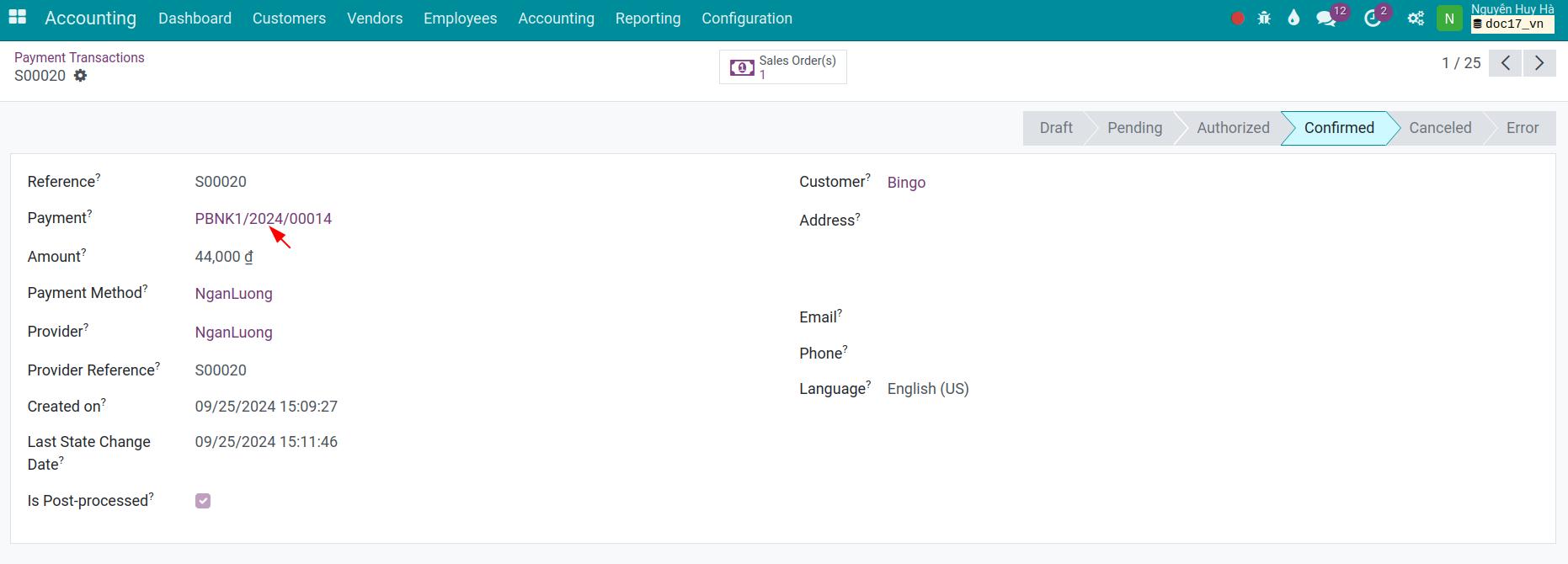The width and height of the screenshot is (1568, 564).
Task: Toggle the Is Post-processed checkbox
Action: tap(203, 501)
